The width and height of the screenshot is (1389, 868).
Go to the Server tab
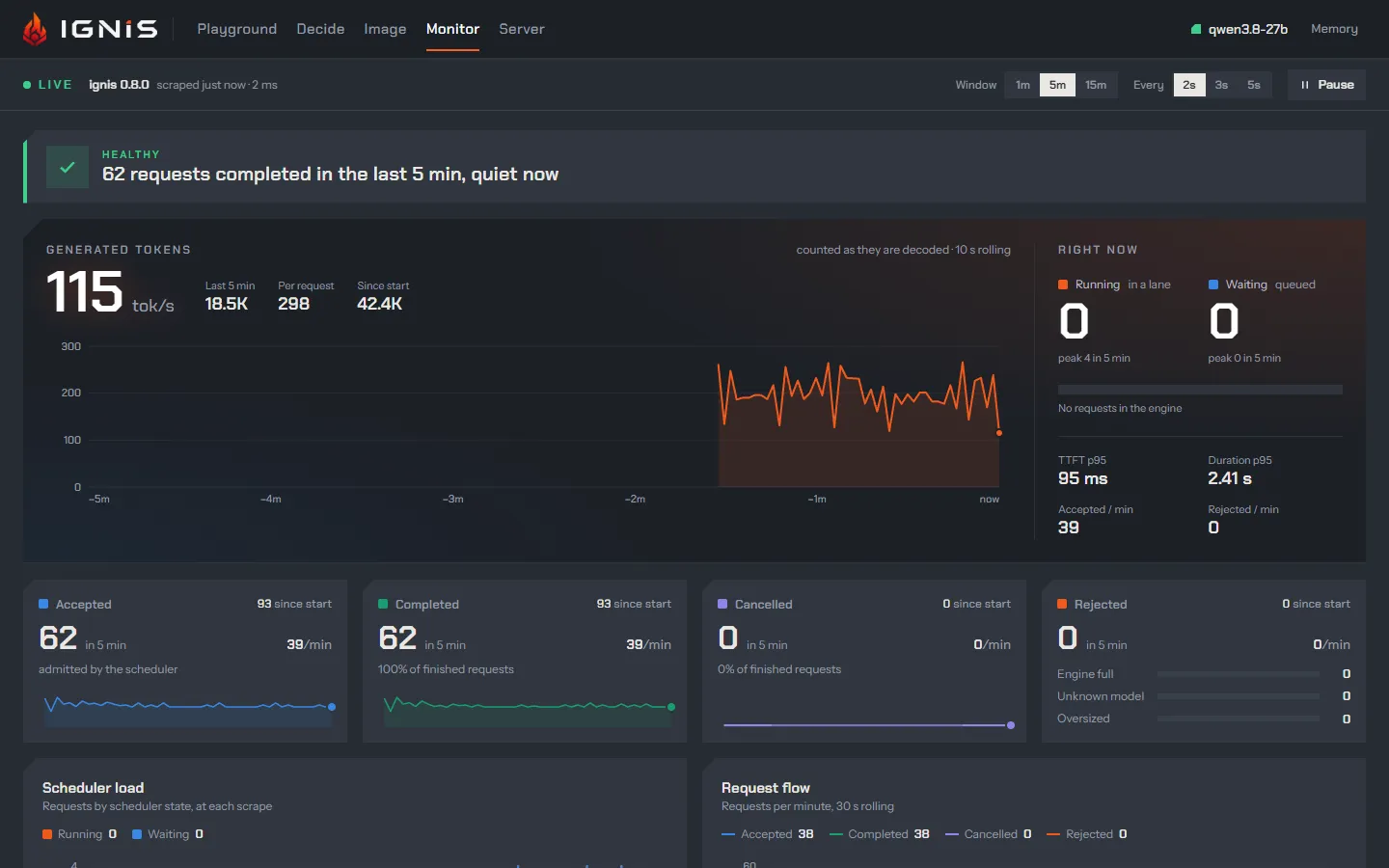[x=522, y=29]
